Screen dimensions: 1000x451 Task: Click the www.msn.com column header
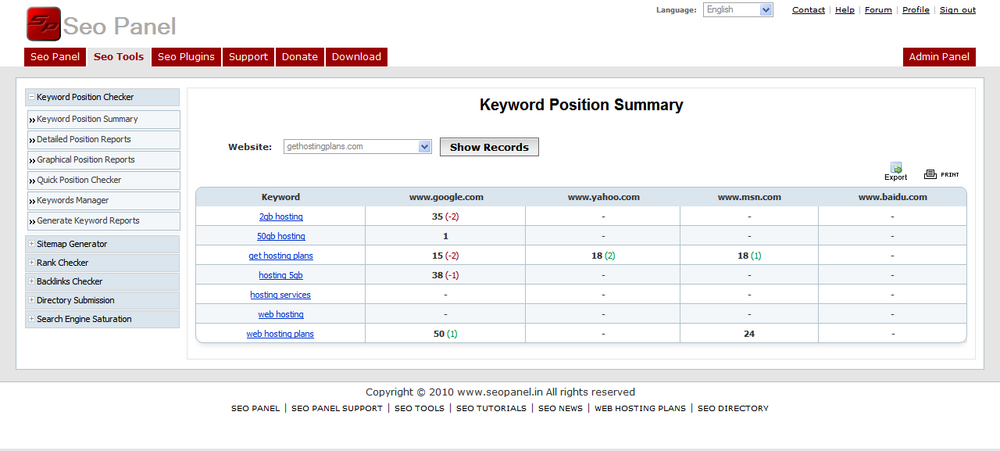(x=749, y=197)
